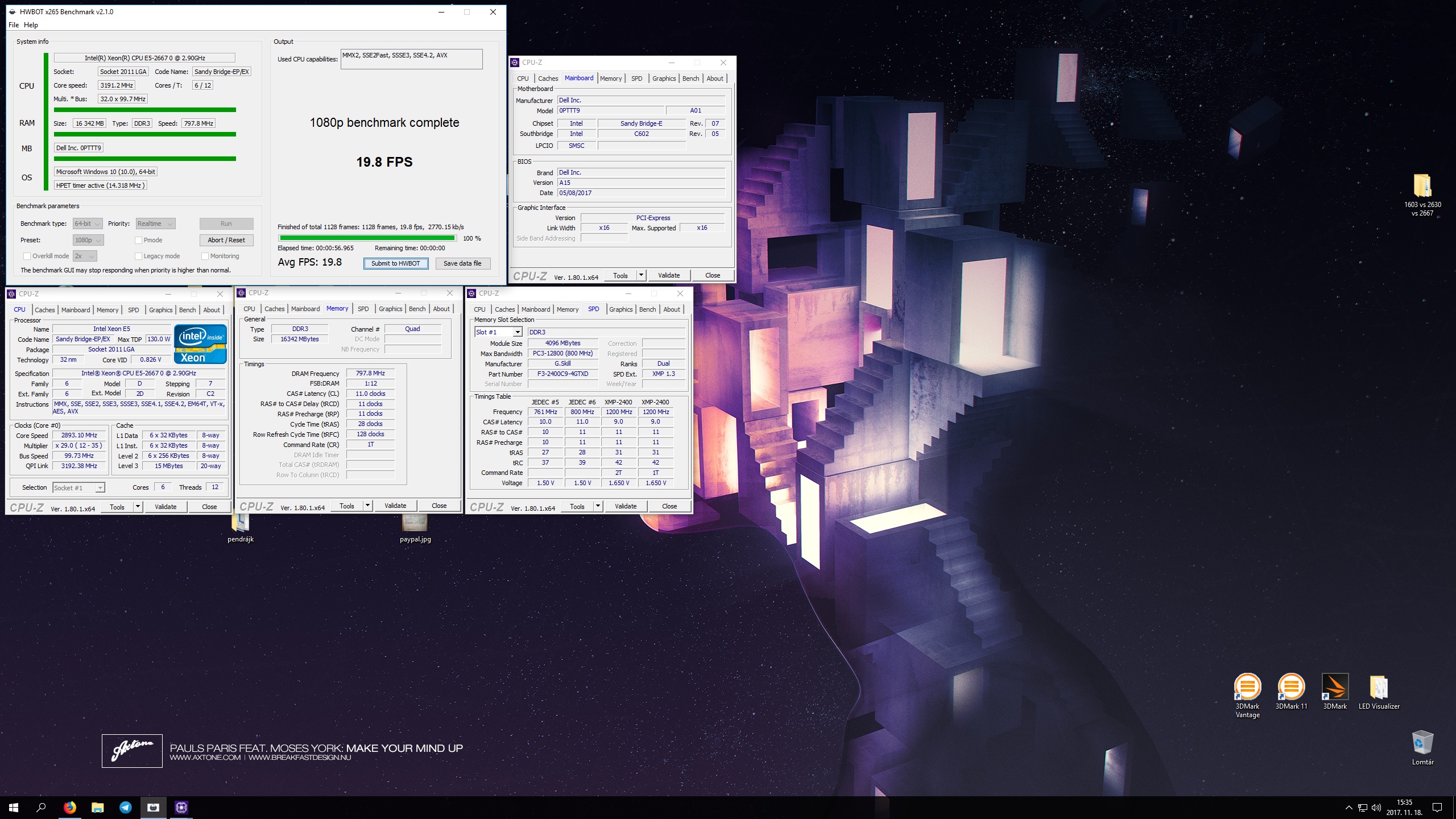This screenshot has width=1456, height=819.
Task: Click the CPU-Z SPD window title icon
Action: pos(471,293)
